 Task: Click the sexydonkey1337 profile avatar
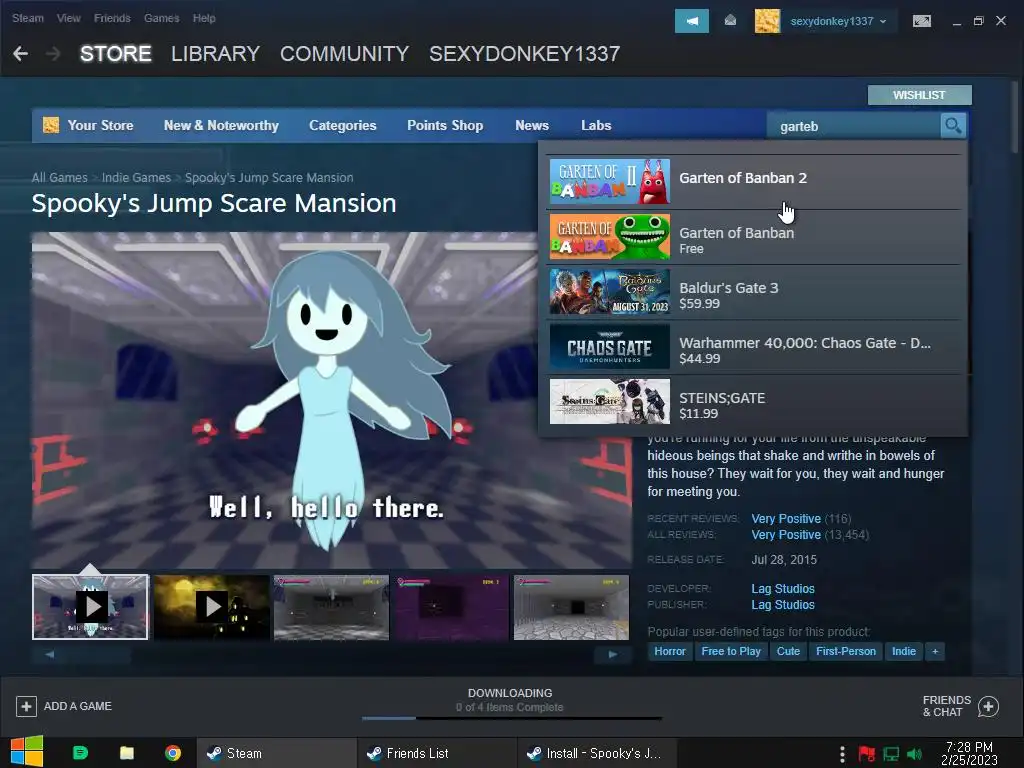[767, 21]
